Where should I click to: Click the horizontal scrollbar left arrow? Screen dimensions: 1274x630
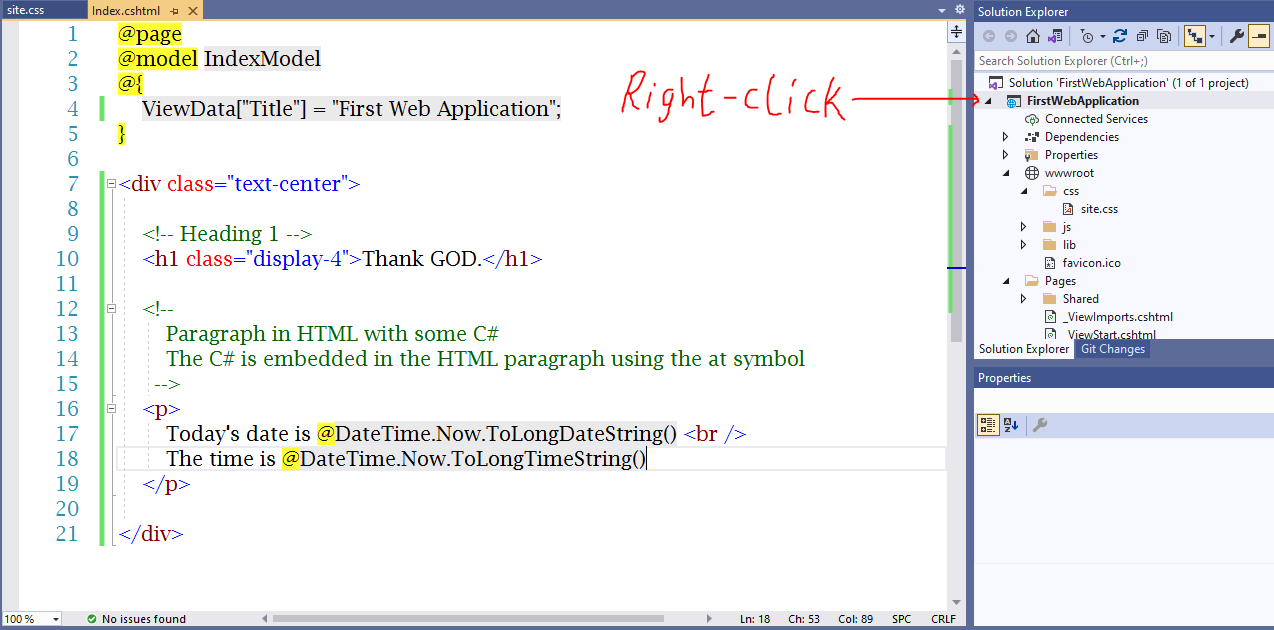(263, 619)
